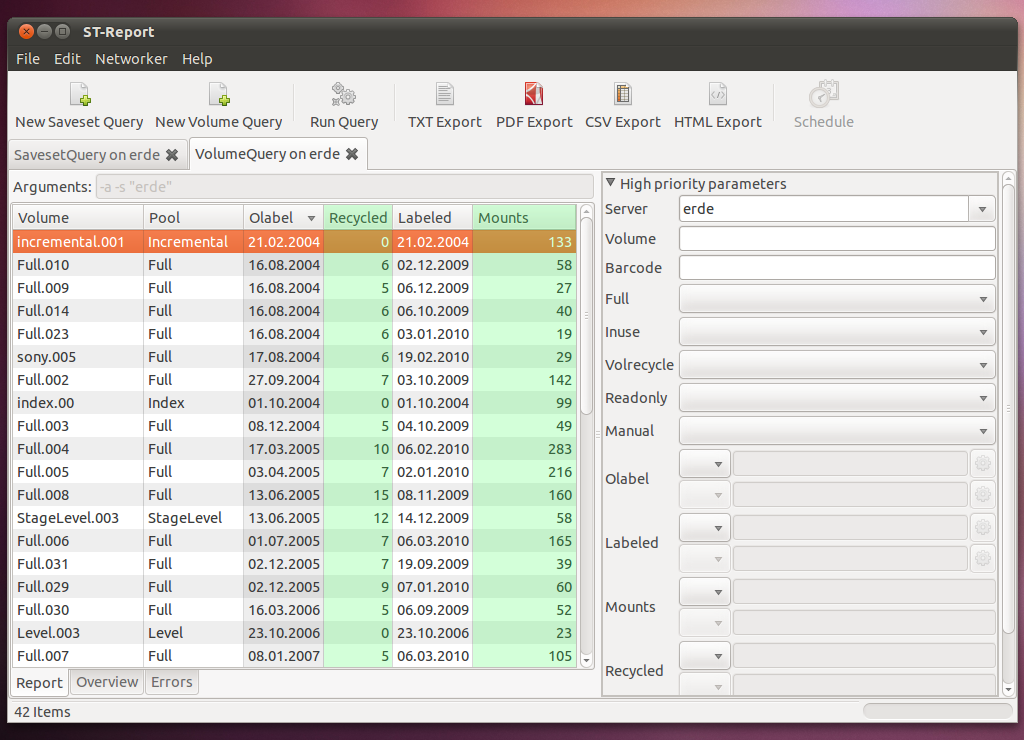Open the Readonly parameter dropdown
The image size is (1024, 740).
pyautogui.click(x=837, y=398)
